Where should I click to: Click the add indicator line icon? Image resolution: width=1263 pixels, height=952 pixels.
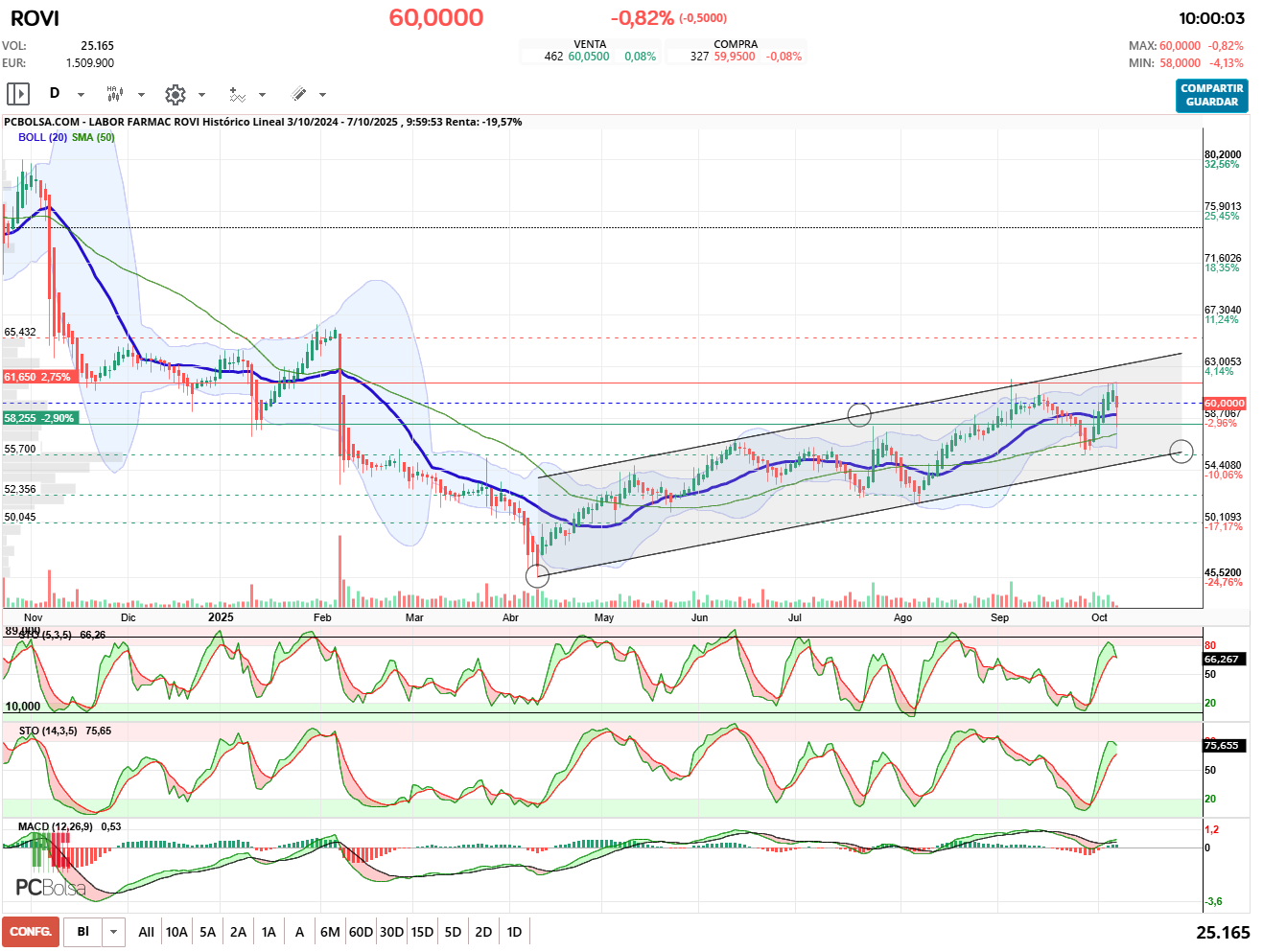(237, 94)
